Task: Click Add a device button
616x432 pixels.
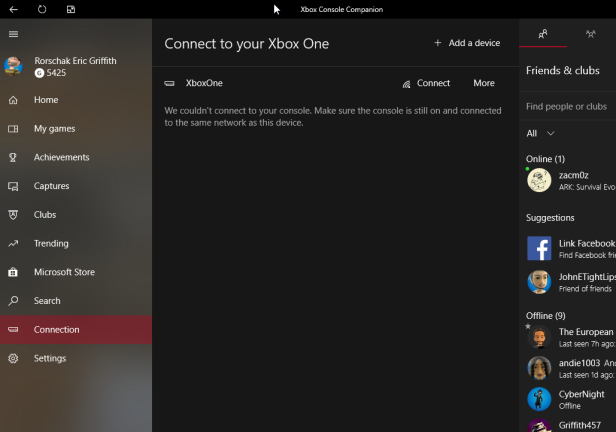Action: (x=467, y=43)
